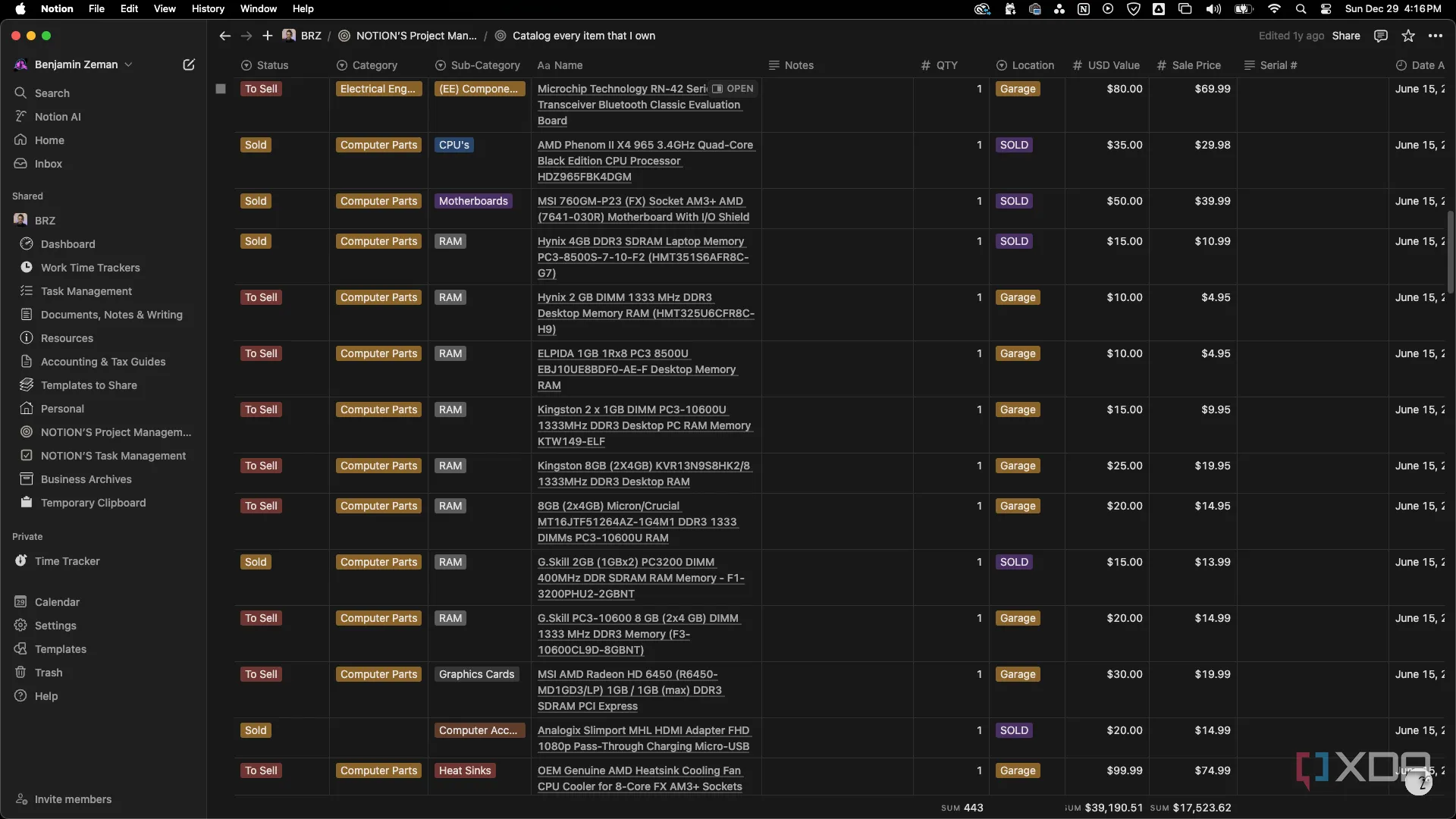Open Notion AI from sidebar
This screenshot has height=819, width=1456.
point(58,117)
